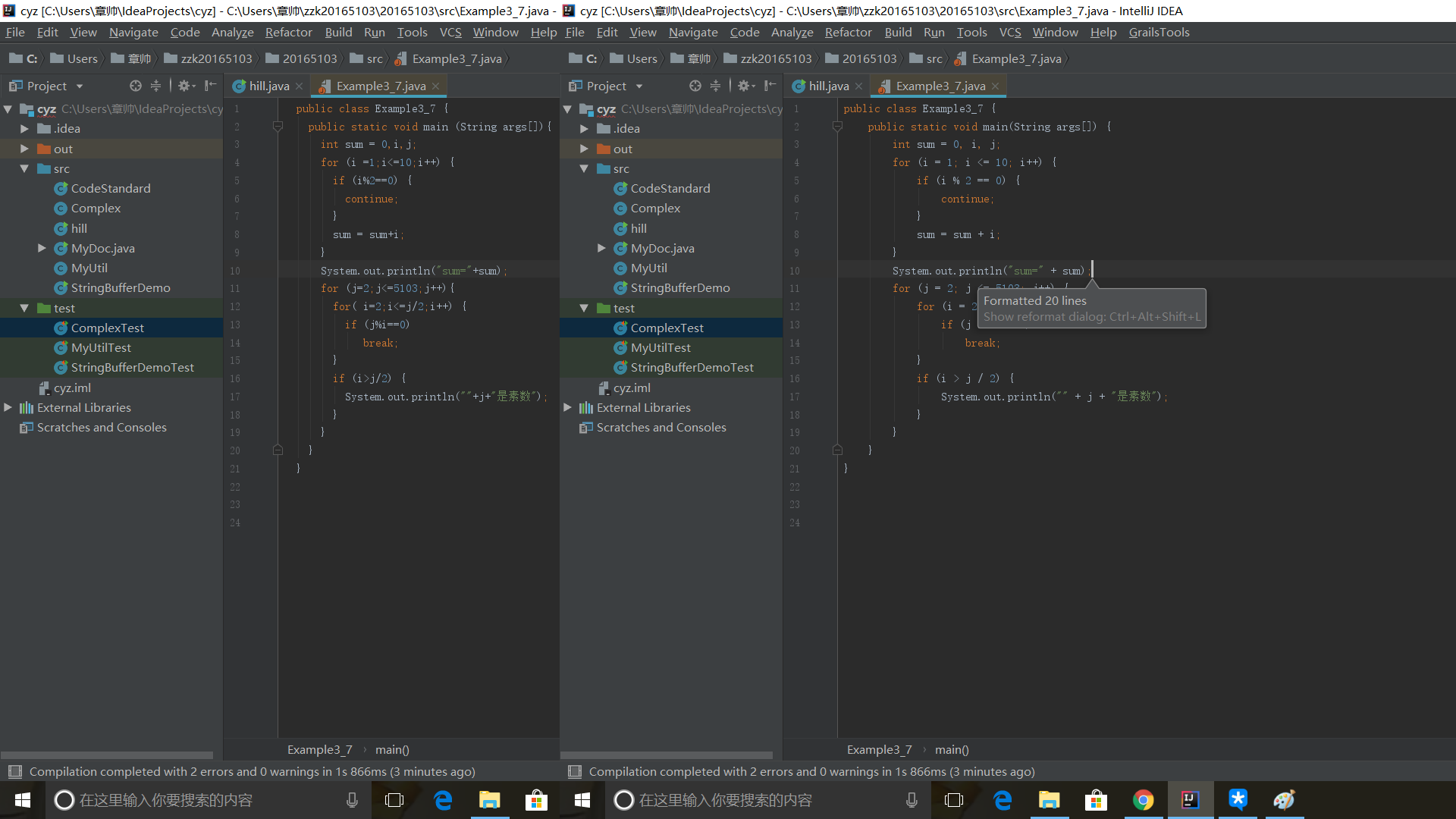
Task: Expand the .idea folder in left Project tree
Action: tap(24, 129)
